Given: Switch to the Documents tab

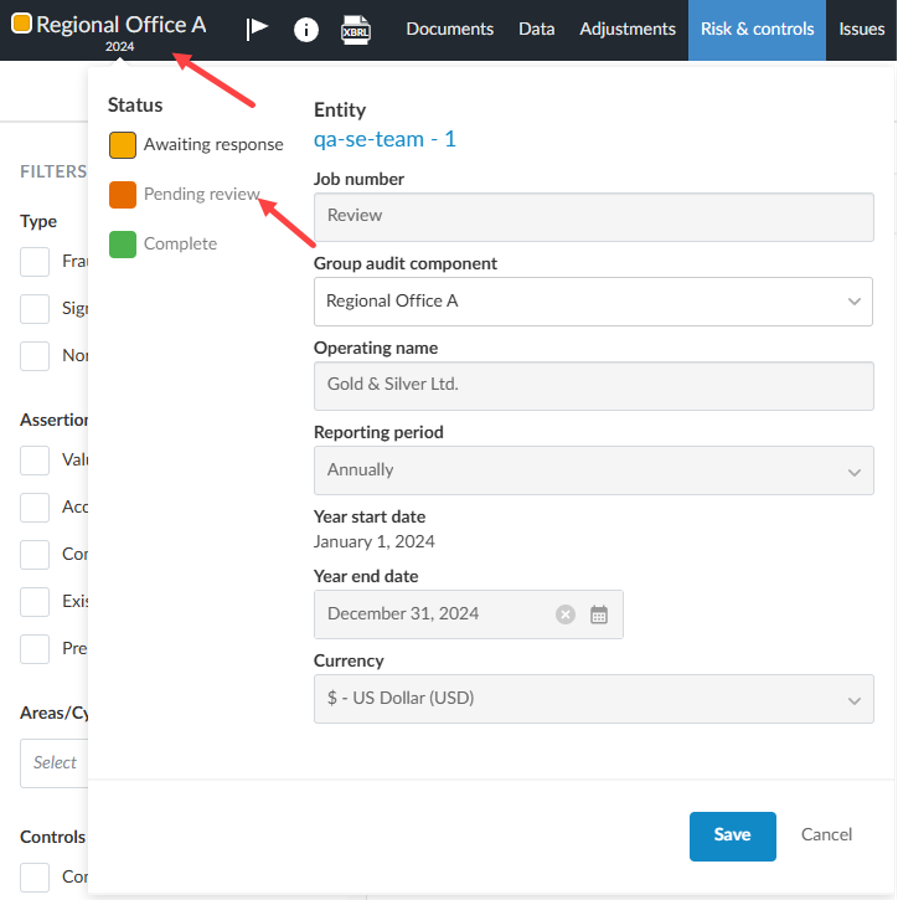Looking at the screenshot, I should (450, 29).
